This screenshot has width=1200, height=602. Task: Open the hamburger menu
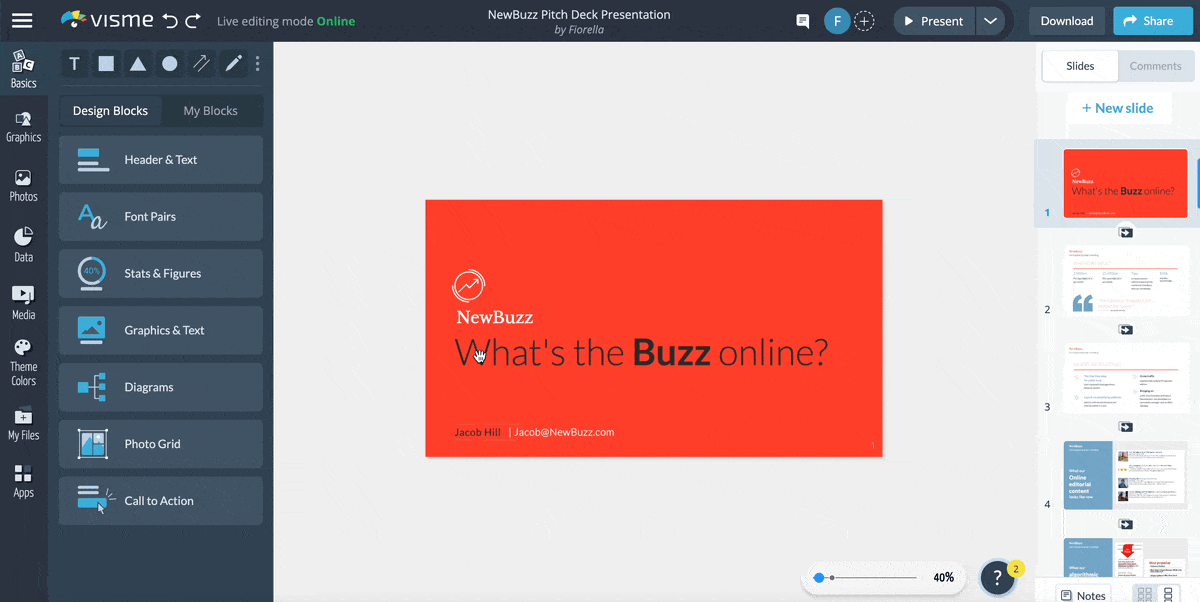22,20
